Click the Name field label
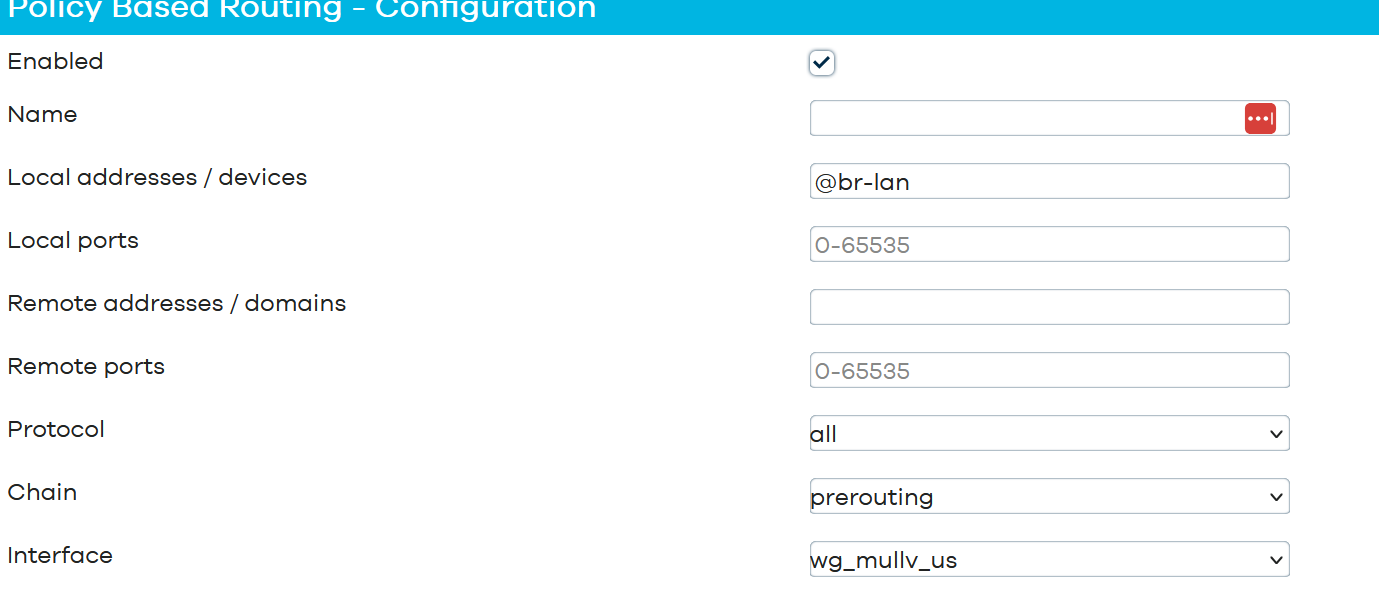Viewport: 1379px width, 598px height. click(x=42, y=114)
